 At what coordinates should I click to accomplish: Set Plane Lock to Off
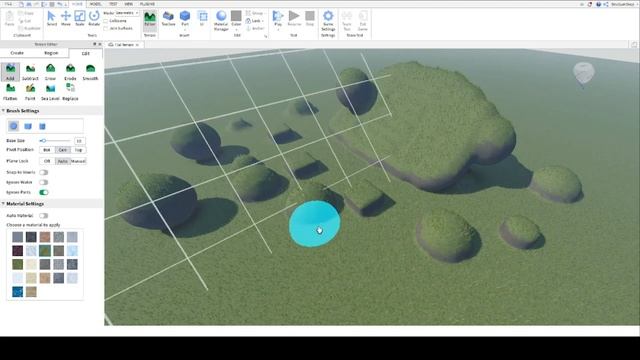click(47, 161)
